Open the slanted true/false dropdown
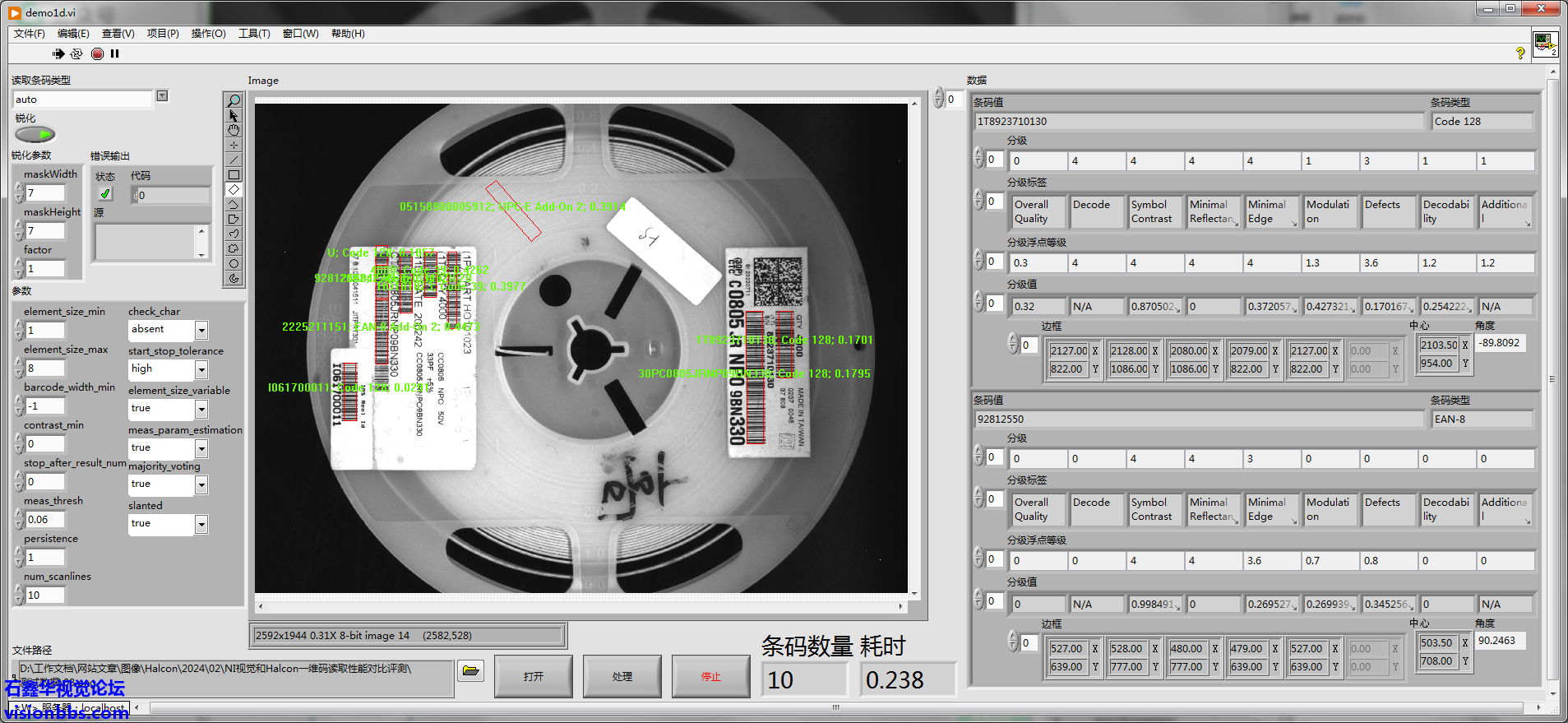The image size is (1568, 723). point(201,524)
